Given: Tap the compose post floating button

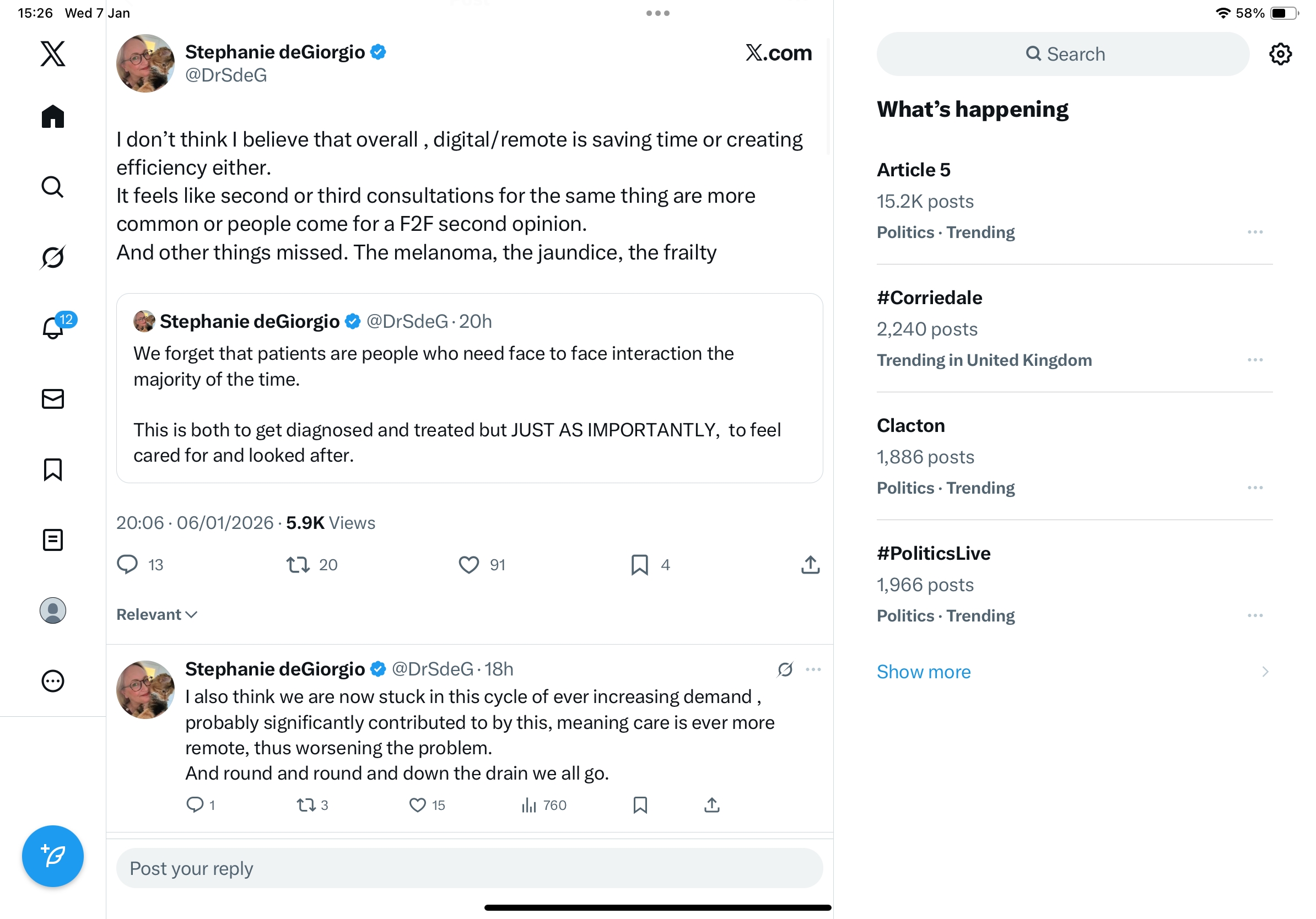Looking at the screenshot, I should coord(53,856).
